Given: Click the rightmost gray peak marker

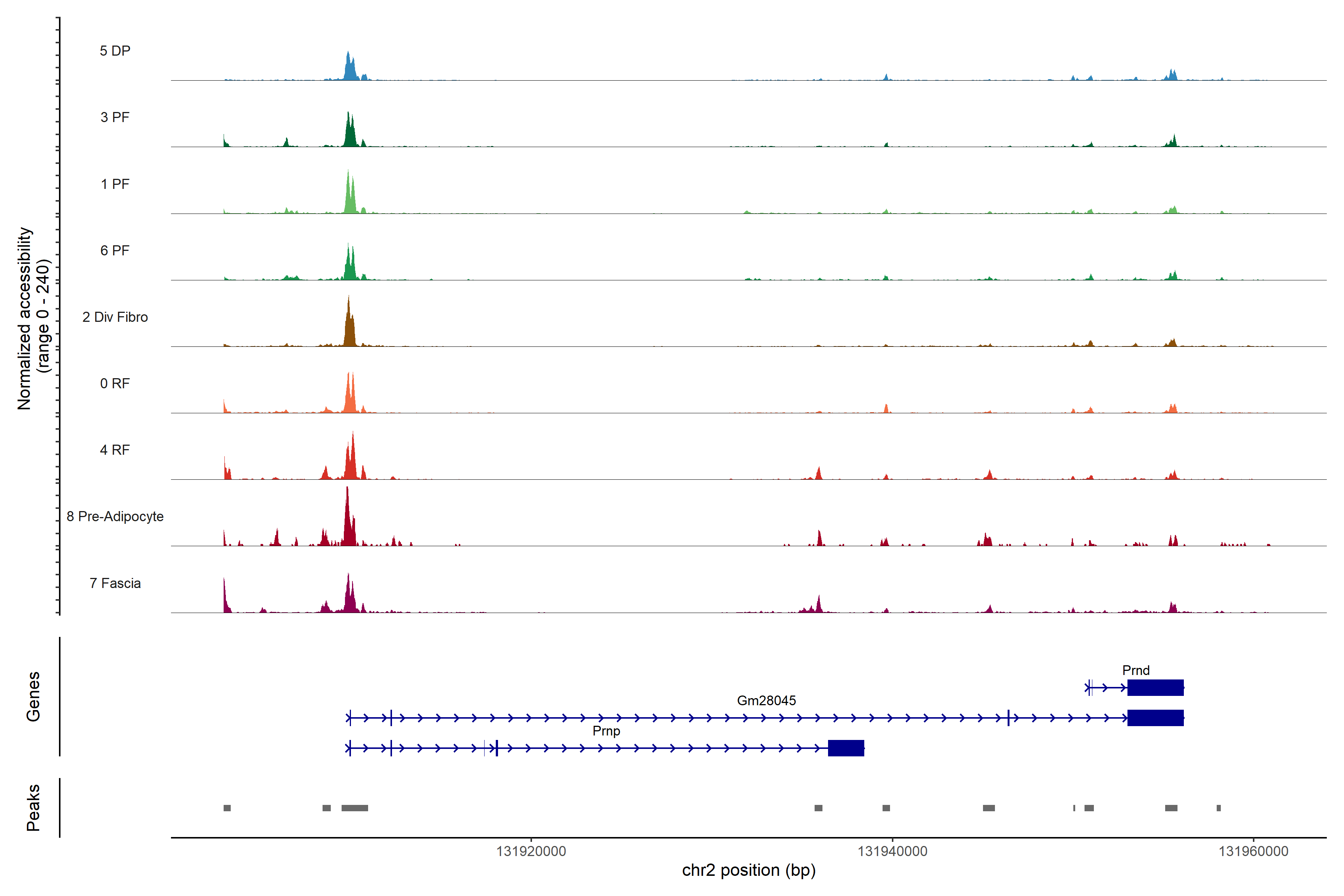Looking at the screenshot, I should pos(1218,808).
